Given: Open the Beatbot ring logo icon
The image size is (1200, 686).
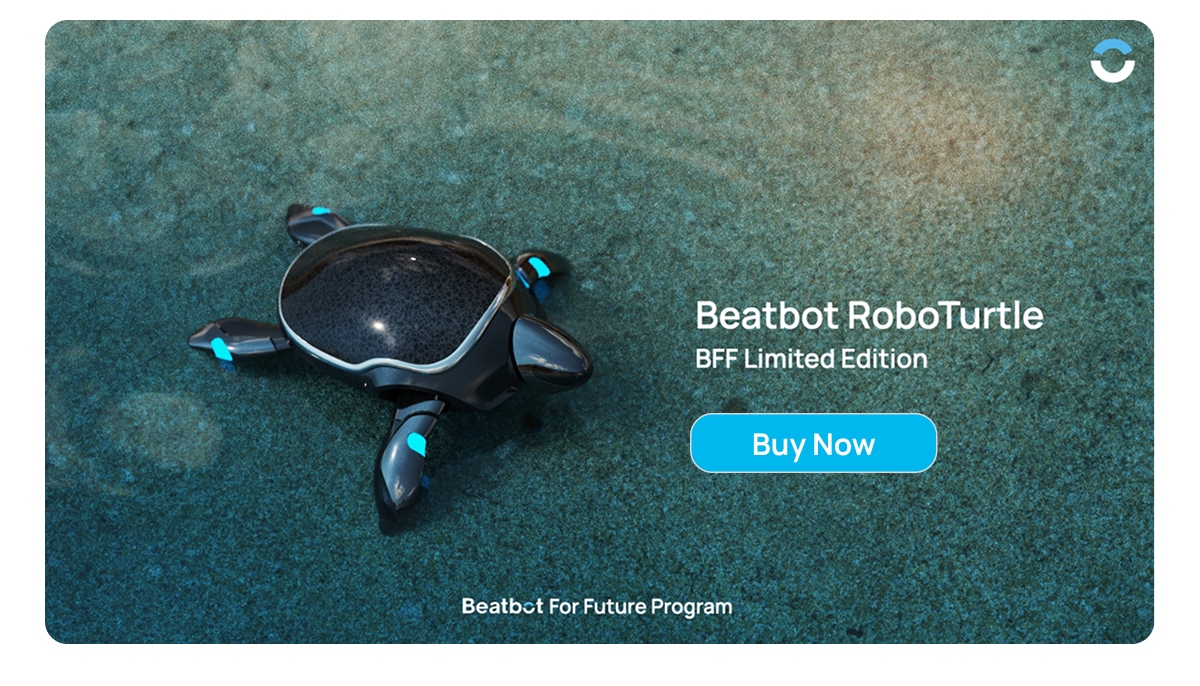Looking at the screenshot, I should (x=1112, y=60).
